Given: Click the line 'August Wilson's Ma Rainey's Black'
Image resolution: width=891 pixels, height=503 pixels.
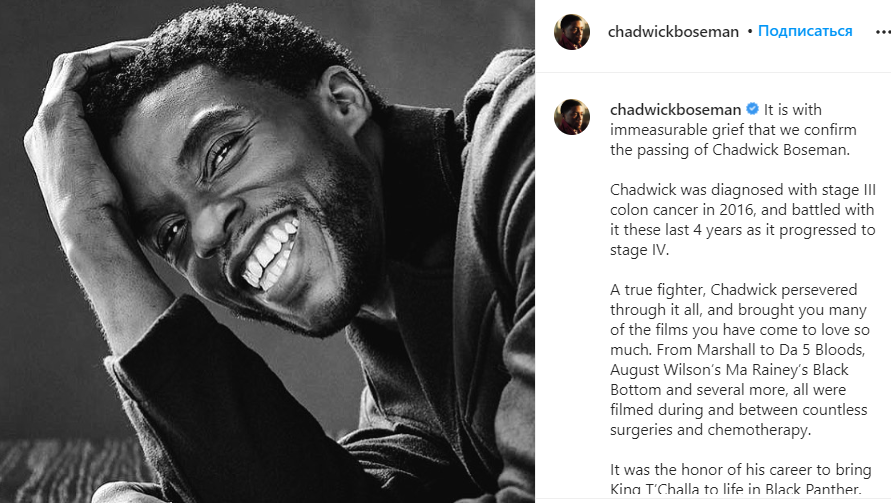Looking at the screenshot, I should point(729,369).
